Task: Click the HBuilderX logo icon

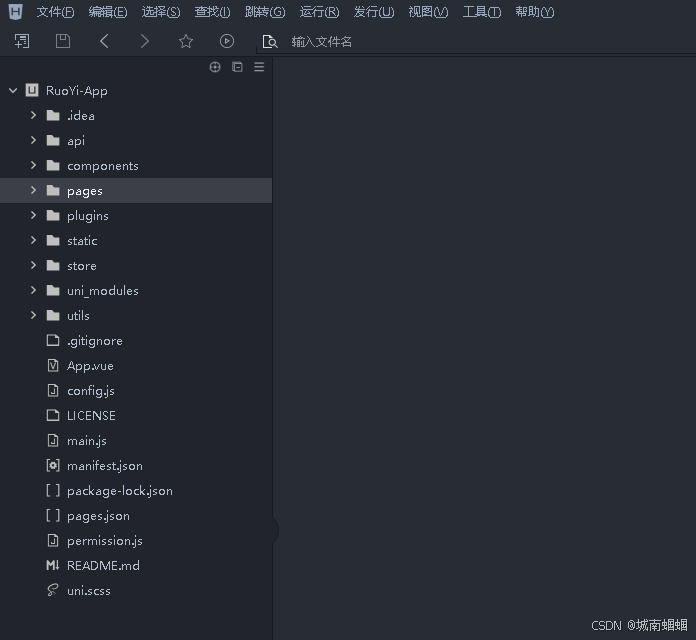Action: coord(16,12)
